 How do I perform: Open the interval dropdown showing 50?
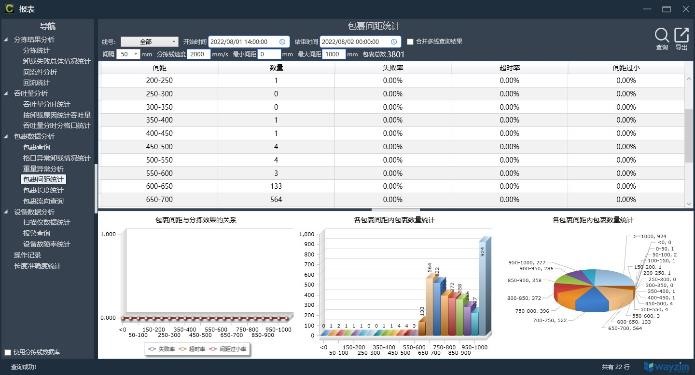(128, 54)
